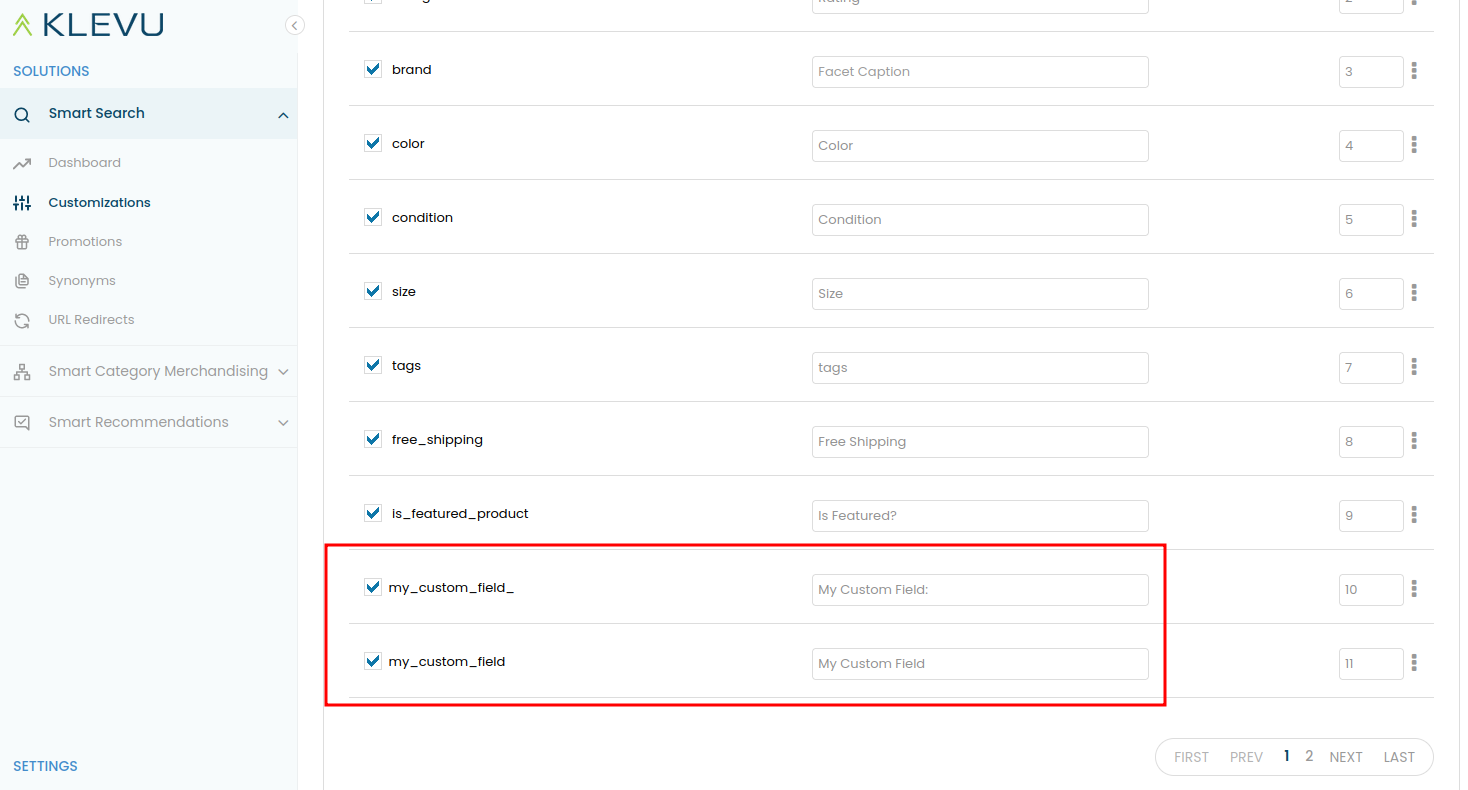
Task: Click the URL Redirects refresh icon
Action: (22, 320)
